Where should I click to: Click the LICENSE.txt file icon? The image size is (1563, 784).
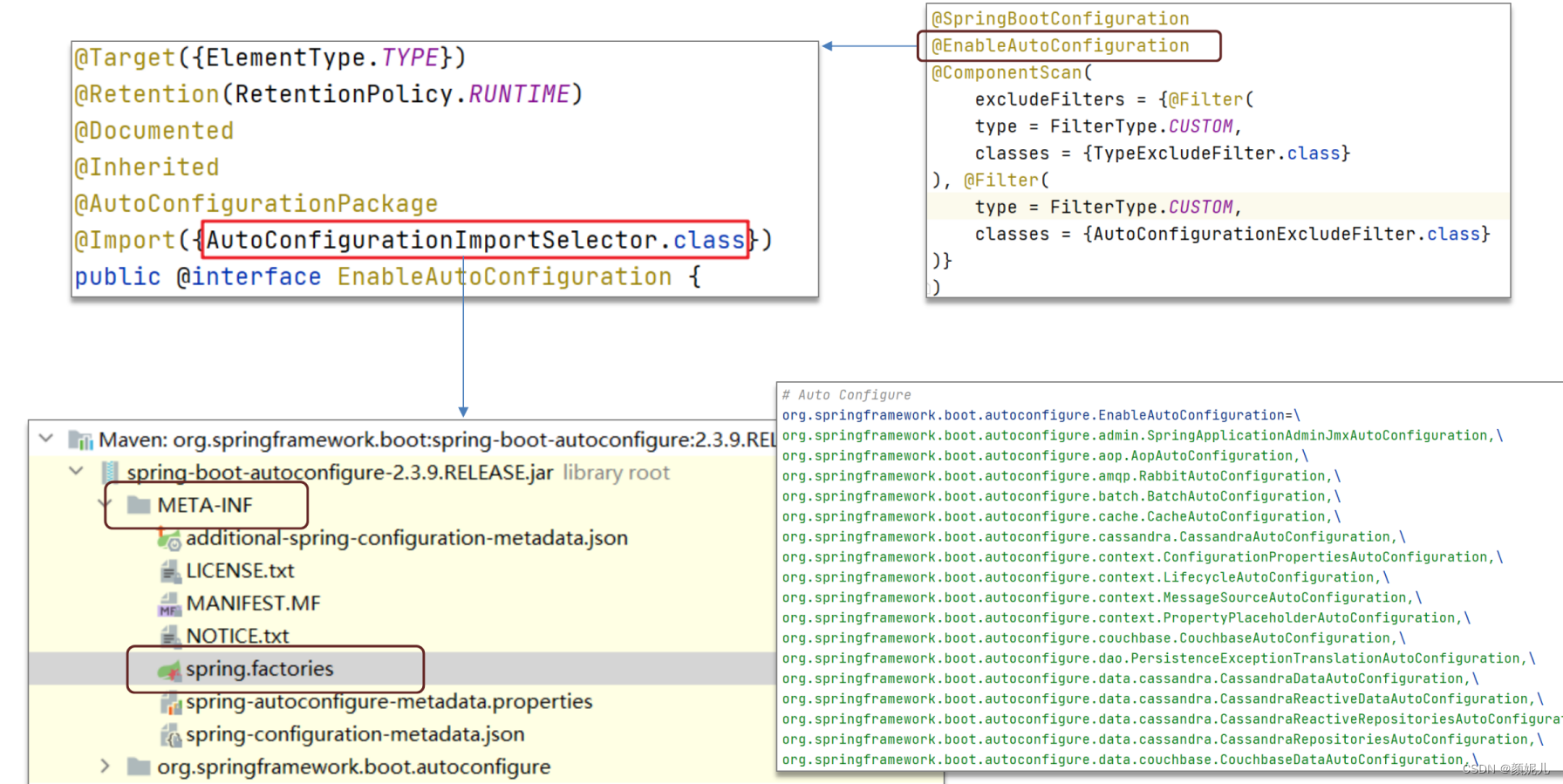pyautogui.click(x=170, y=571)
